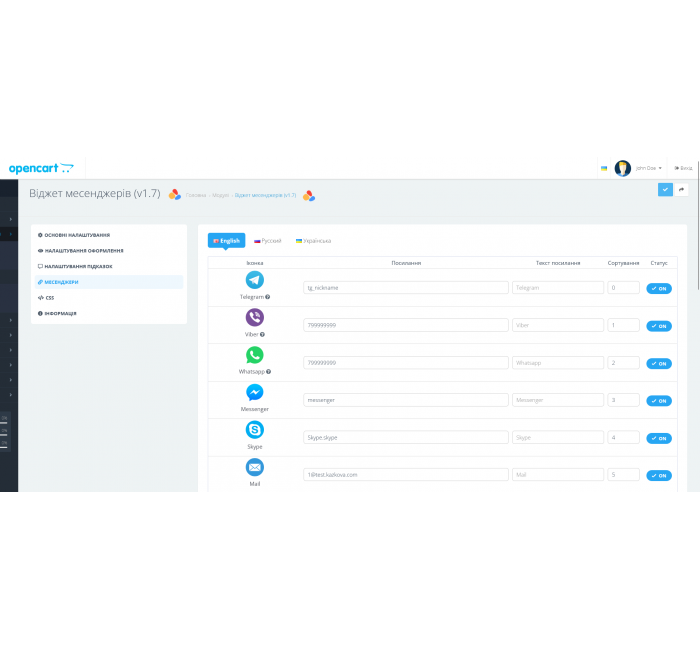Click the Mail address input field

pyautogui.click(x=406, y=475)
